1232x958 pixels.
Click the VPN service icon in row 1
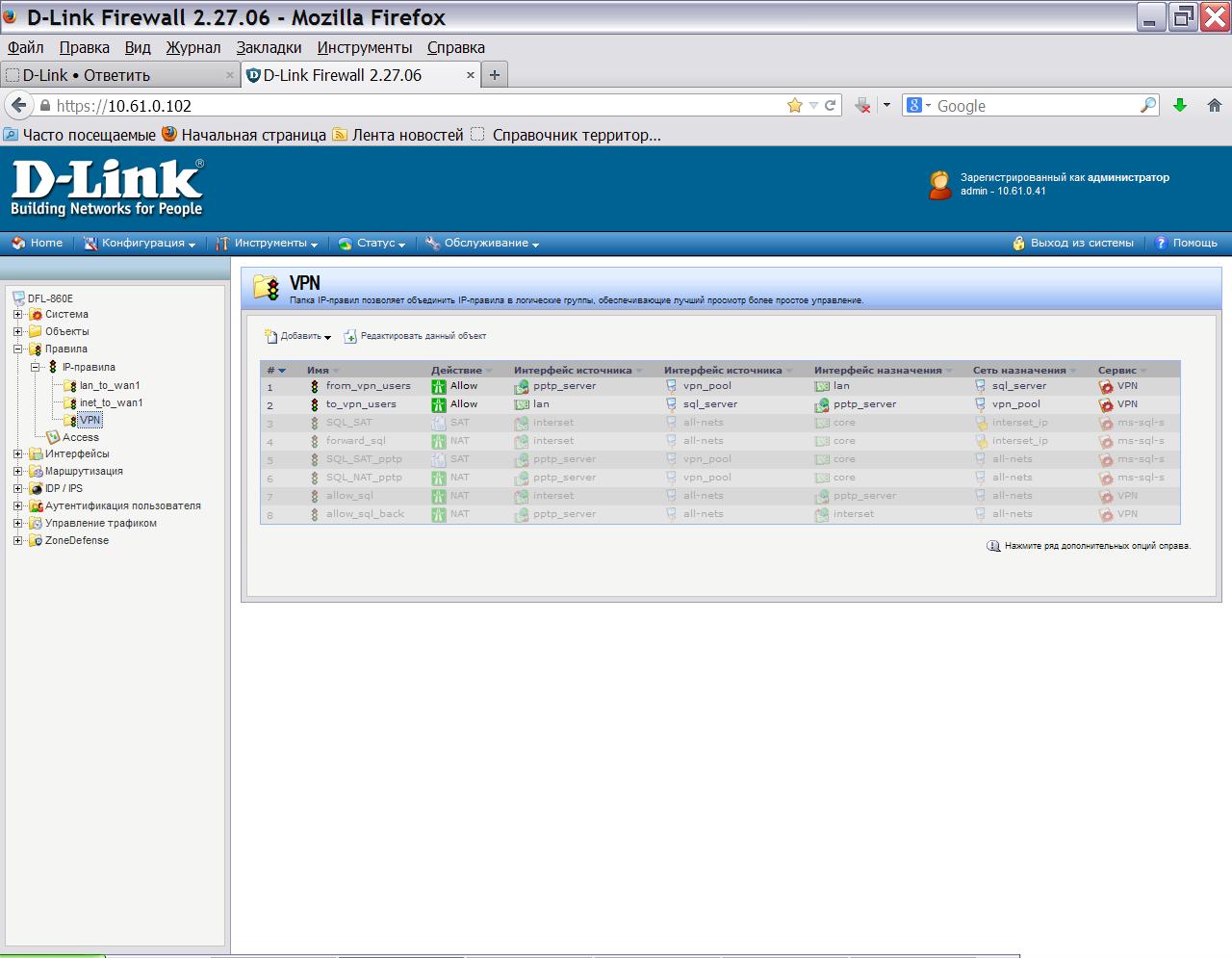[x=1106, y=387]
